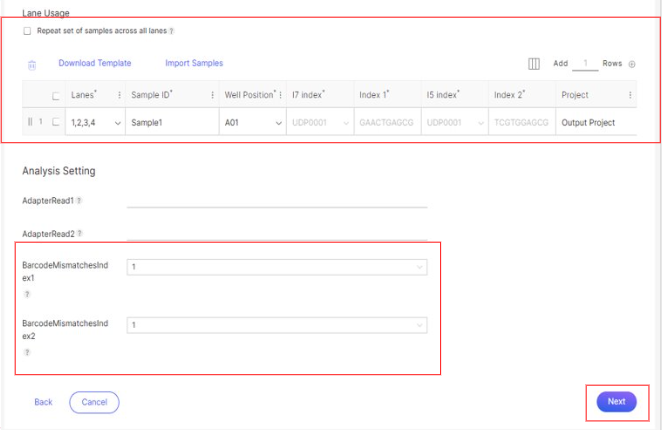The image size is (662, 430).
Task: Click the Import Samples link
Action: point(194,63)
